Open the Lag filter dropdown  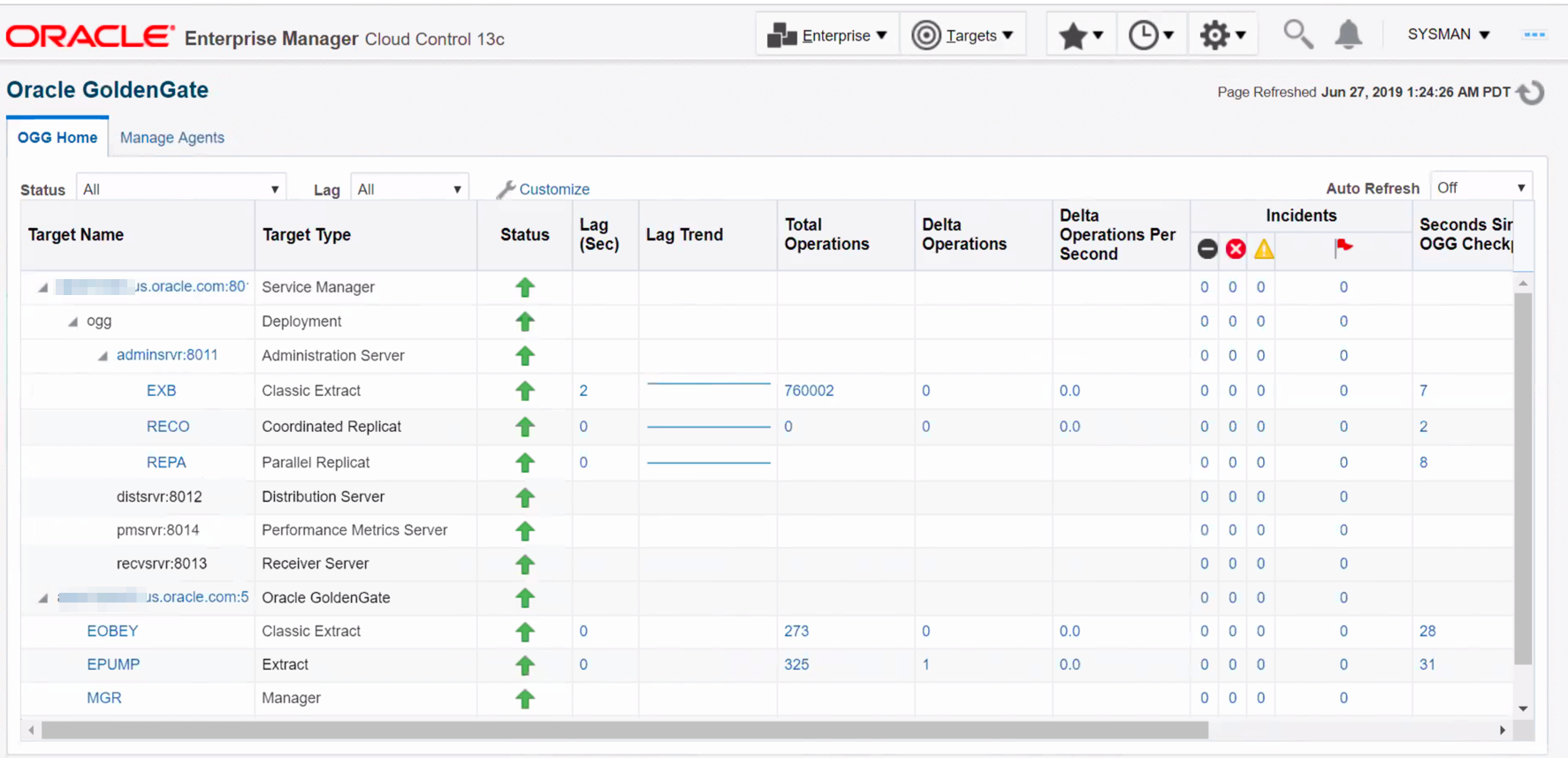pos(409,189)
